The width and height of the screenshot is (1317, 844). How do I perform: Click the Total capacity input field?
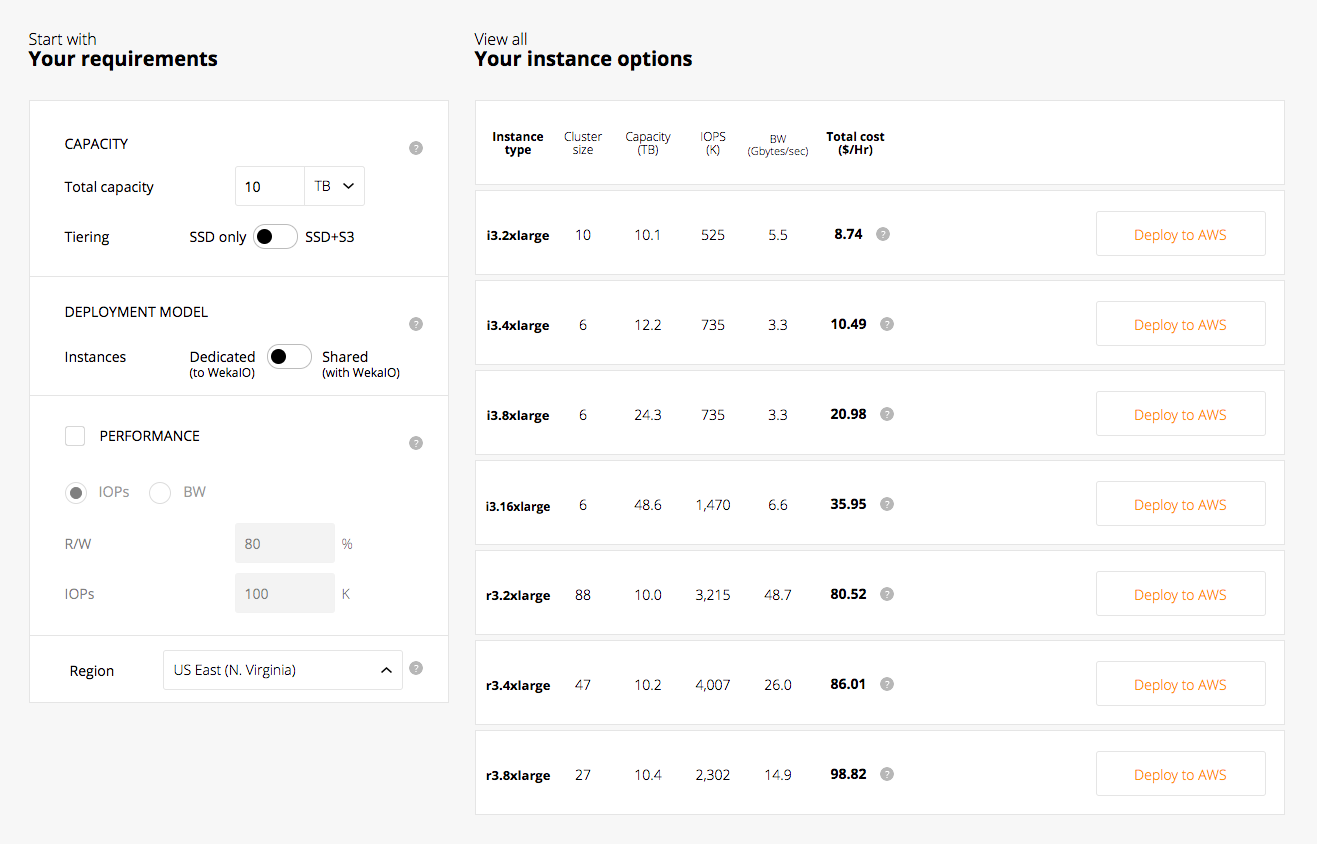click(x=270, y=187)
